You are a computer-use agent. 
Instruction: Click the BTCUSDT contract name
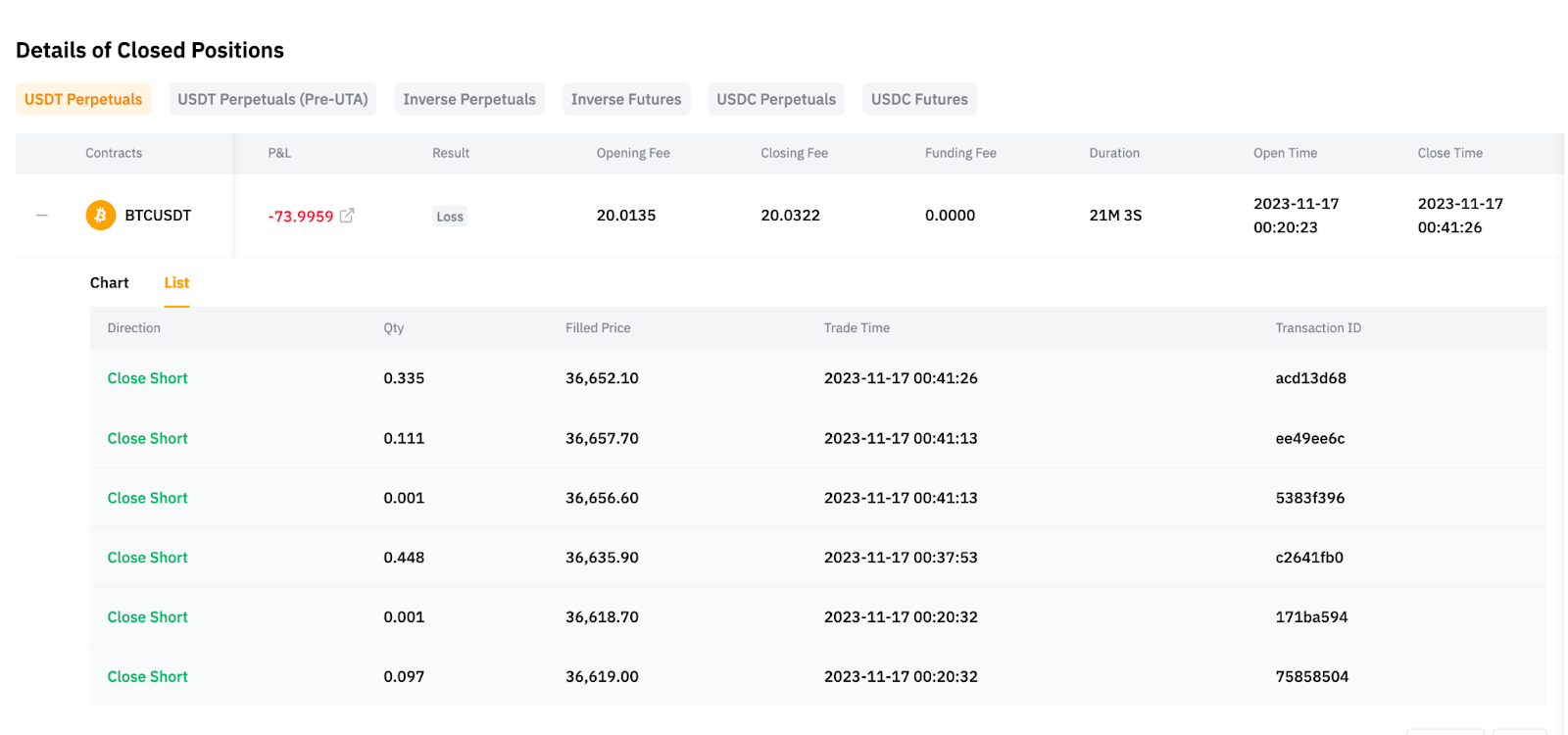click(158, 216)
